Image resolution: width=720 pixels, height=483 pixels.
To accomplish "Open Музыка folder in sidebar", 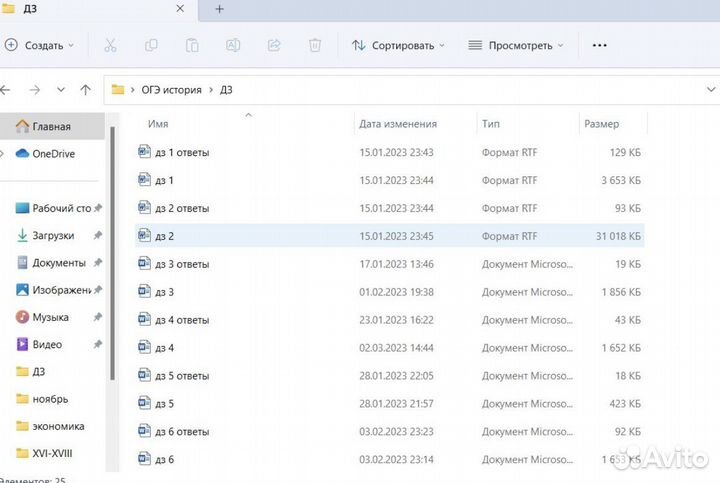I will click(x=50, y=317).
